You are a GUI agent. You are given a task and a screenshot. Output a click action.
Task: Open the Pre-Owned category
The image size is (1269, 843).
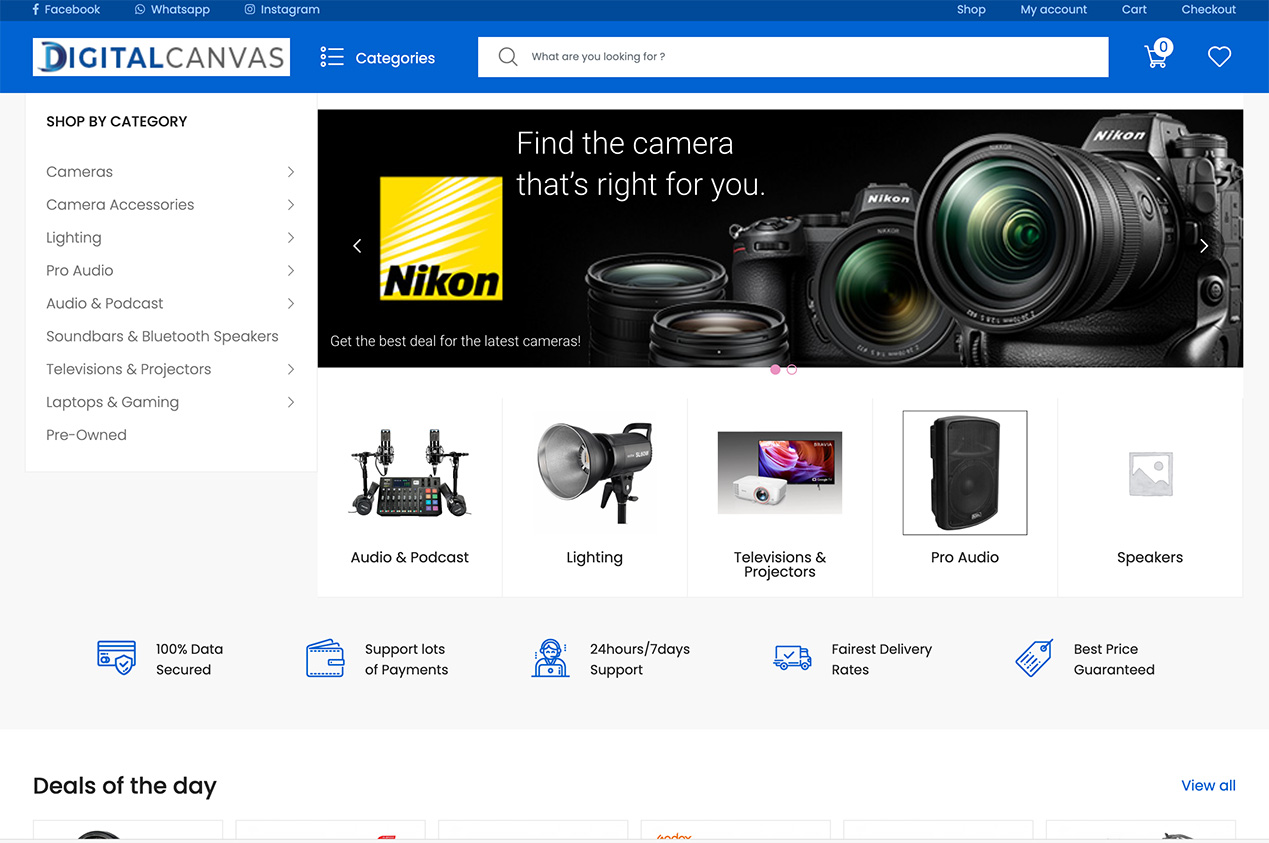point(86,435)
